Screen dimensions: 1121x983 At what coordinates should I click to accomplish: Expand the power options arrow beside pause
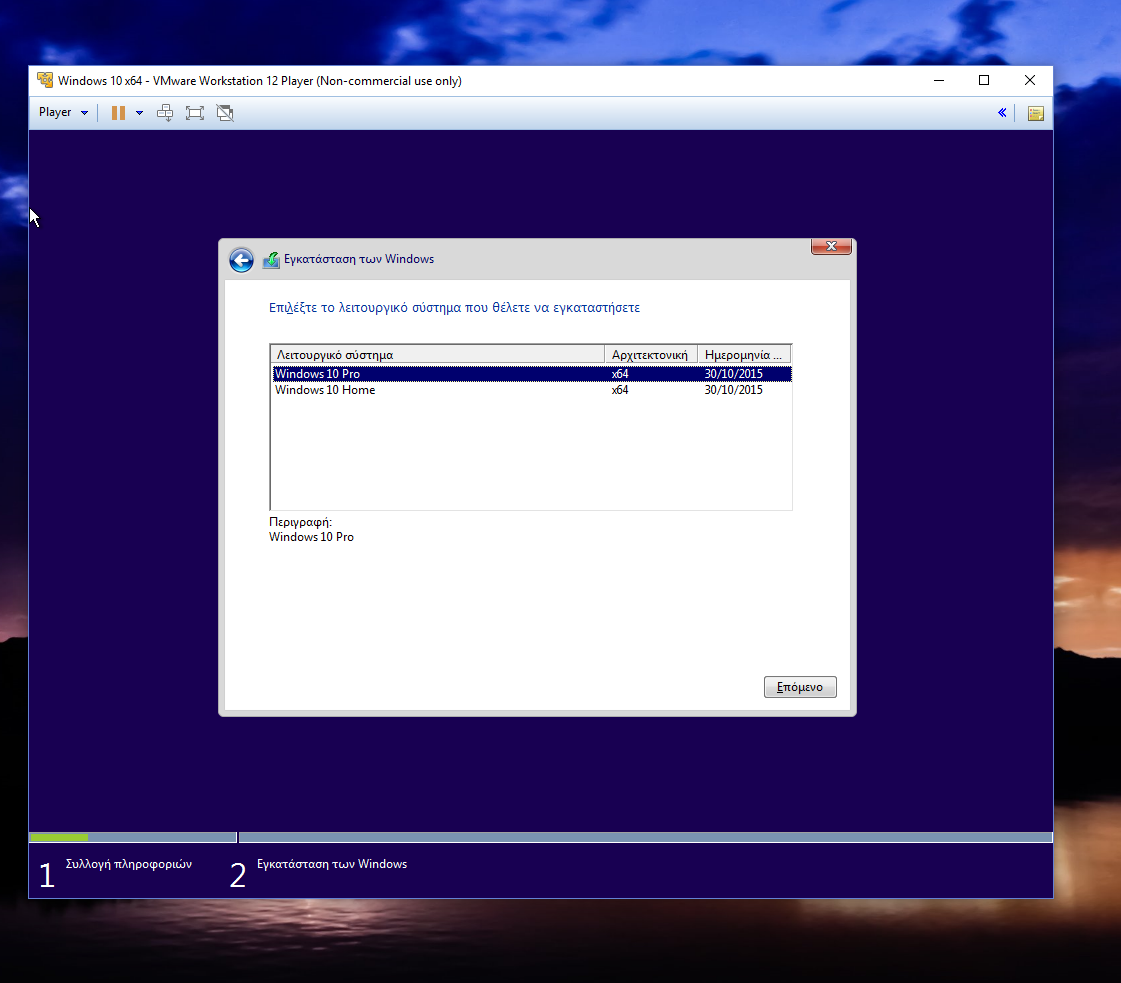click(x=139, y=113)
